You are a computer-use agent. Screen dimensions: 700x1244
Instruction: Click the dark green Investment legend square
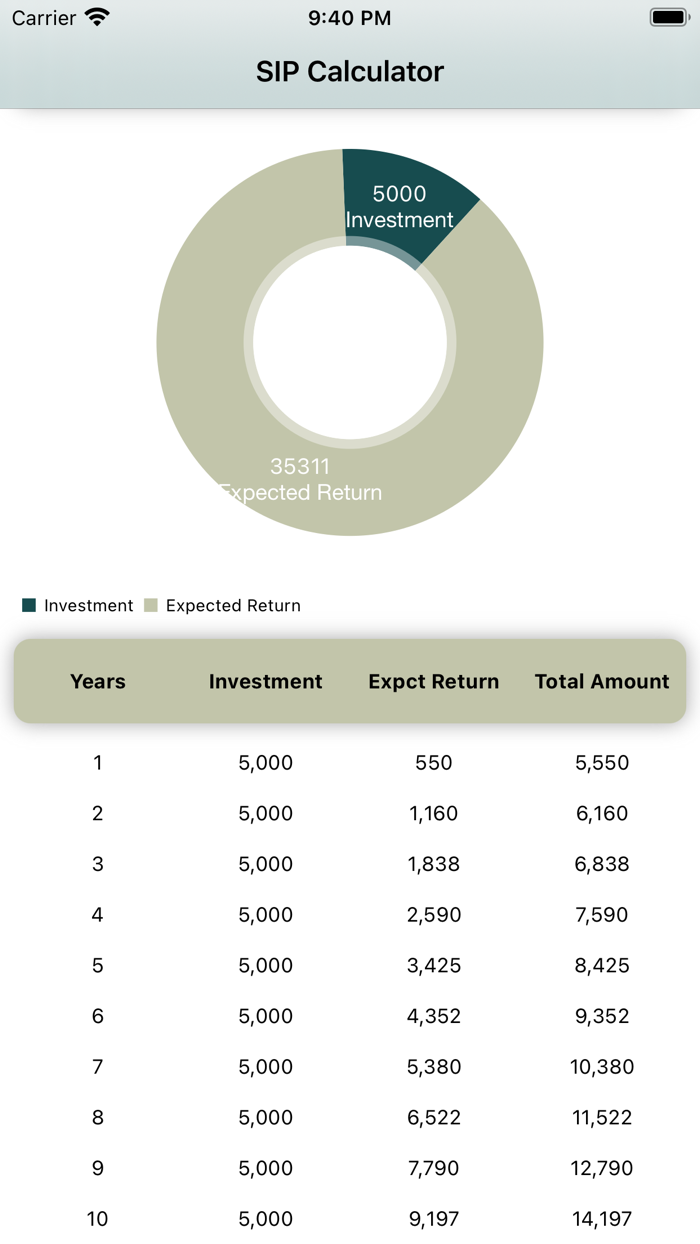pos(29,605)
